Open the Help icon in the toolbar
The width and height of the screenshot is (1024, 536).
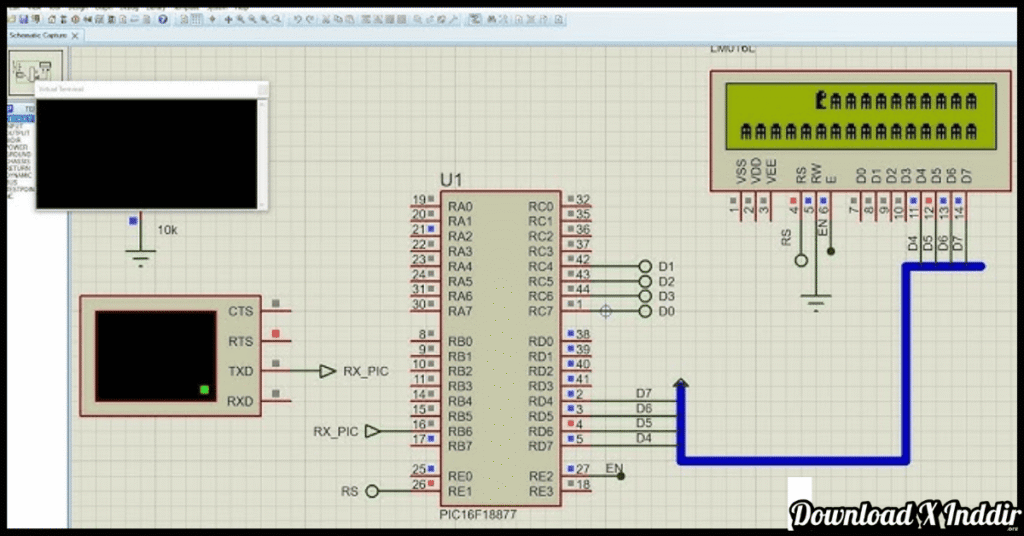[x=162, y=19]
